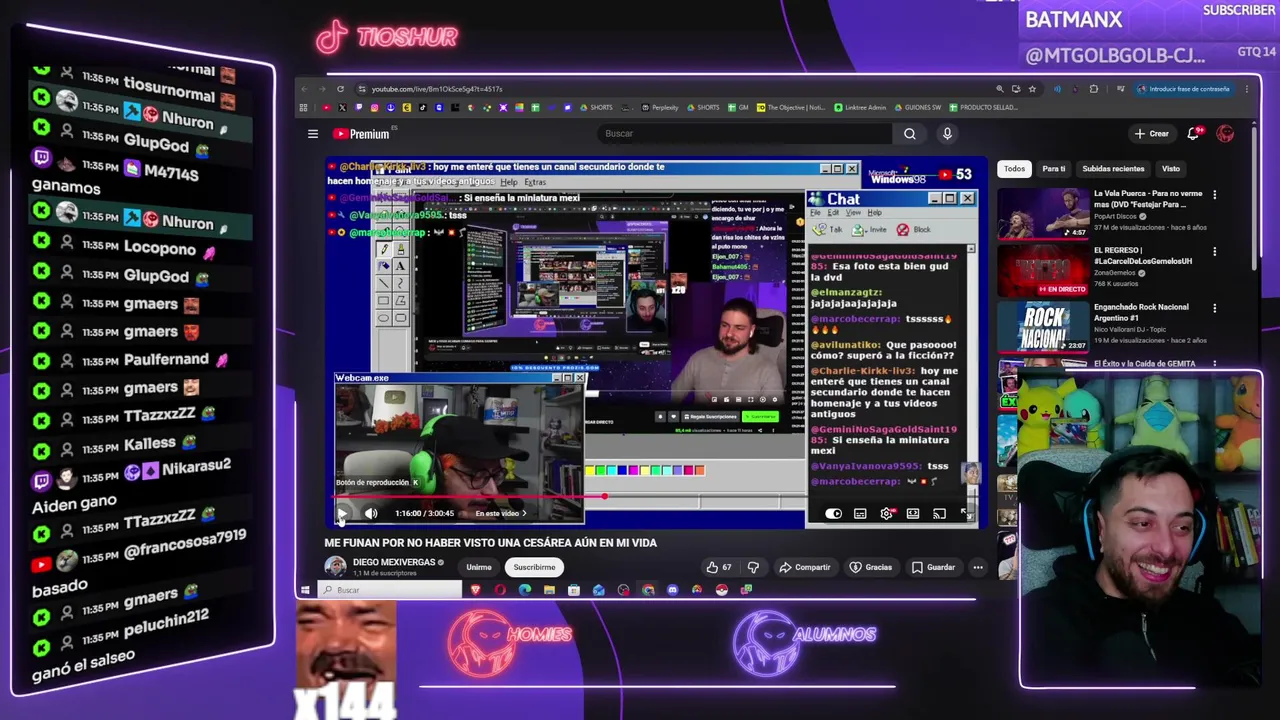
Task: Click the 'Suscribirme' button
Action: [x=534, y=567]
